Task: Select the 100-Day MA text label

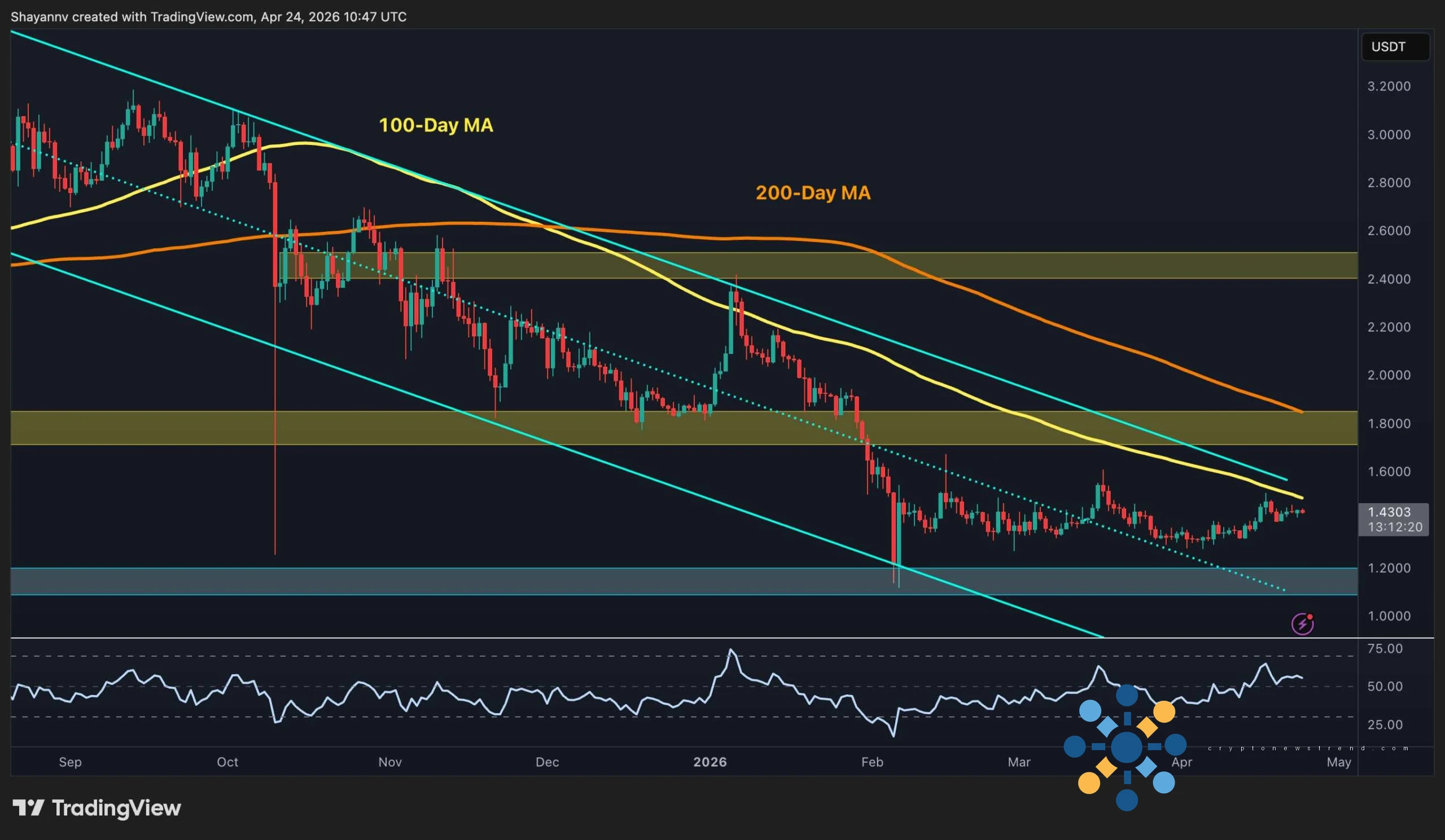Action: point(436,125)
